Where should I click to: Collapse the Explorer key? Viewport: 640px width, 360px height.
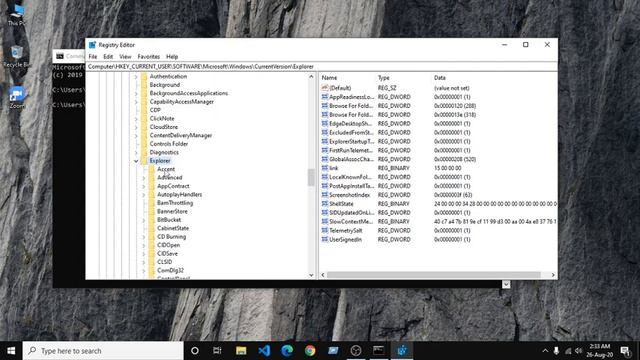pyautogui.click(x=136, y=161)
